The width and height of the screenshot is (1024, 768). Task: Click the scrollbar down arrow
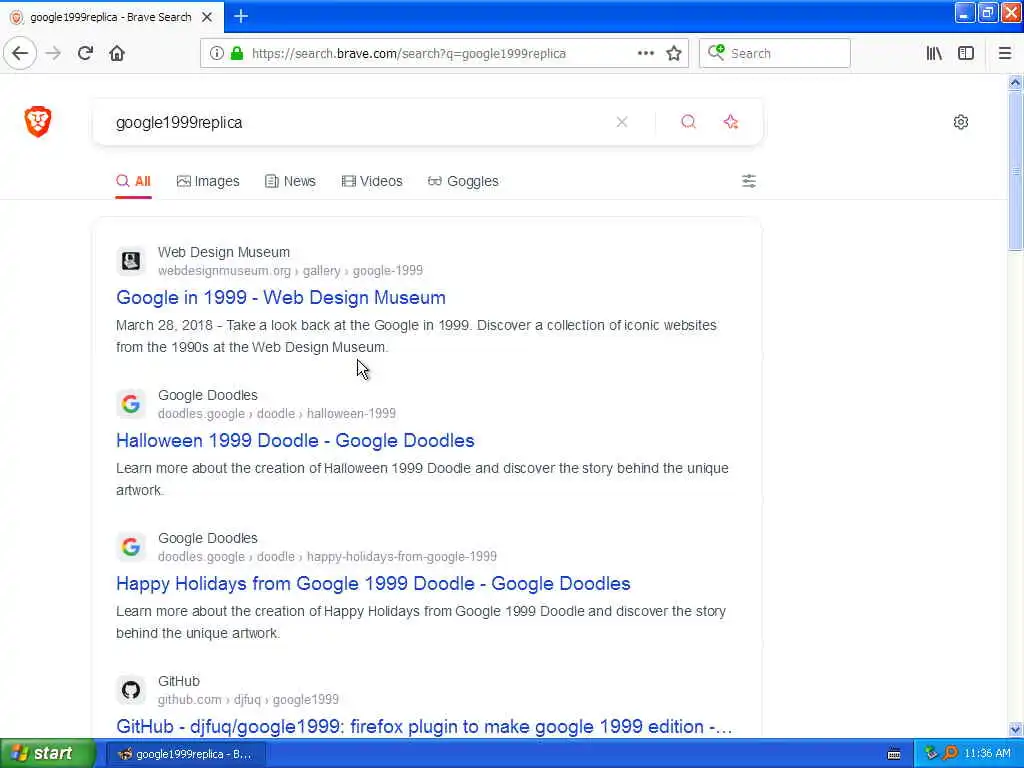pyautogui.click(x=1015, y=729)
